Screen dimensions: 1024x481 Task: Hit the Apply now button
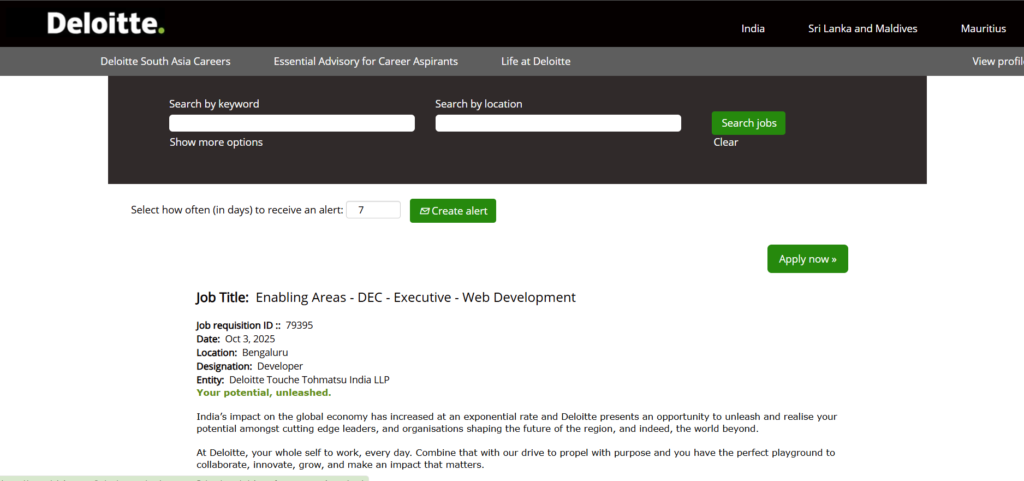tap(807, 259)
